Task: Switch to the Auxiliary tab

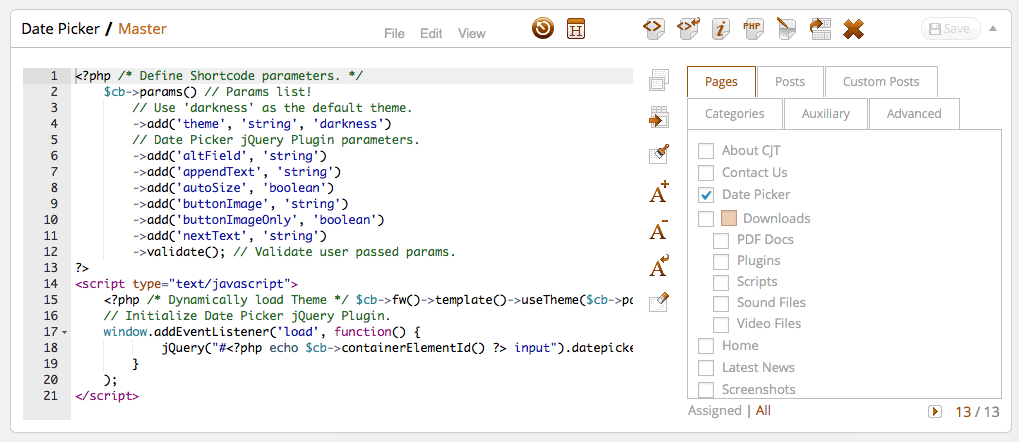Action: [x=825, y=114]
